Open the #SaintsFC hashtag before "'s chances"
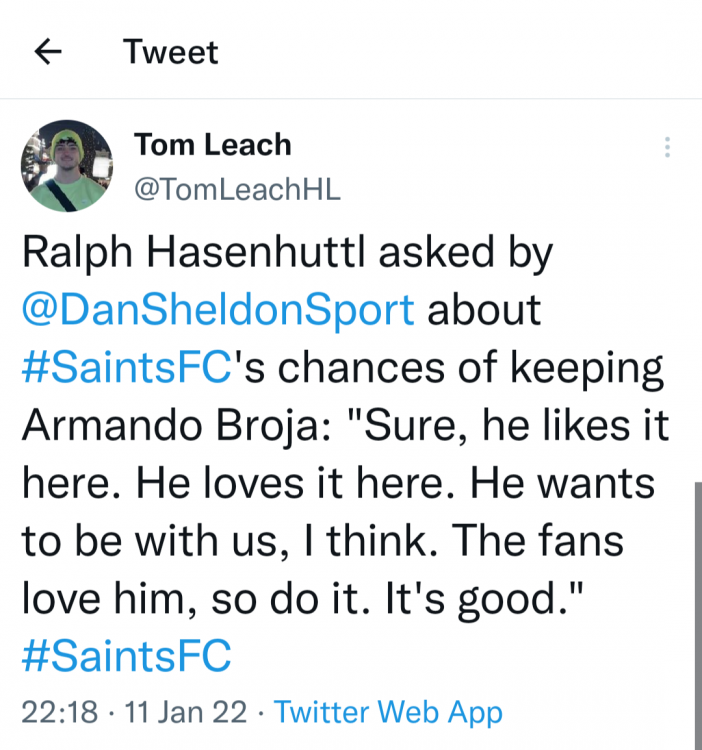The image size is (702, 750). [x=126, y=370]
